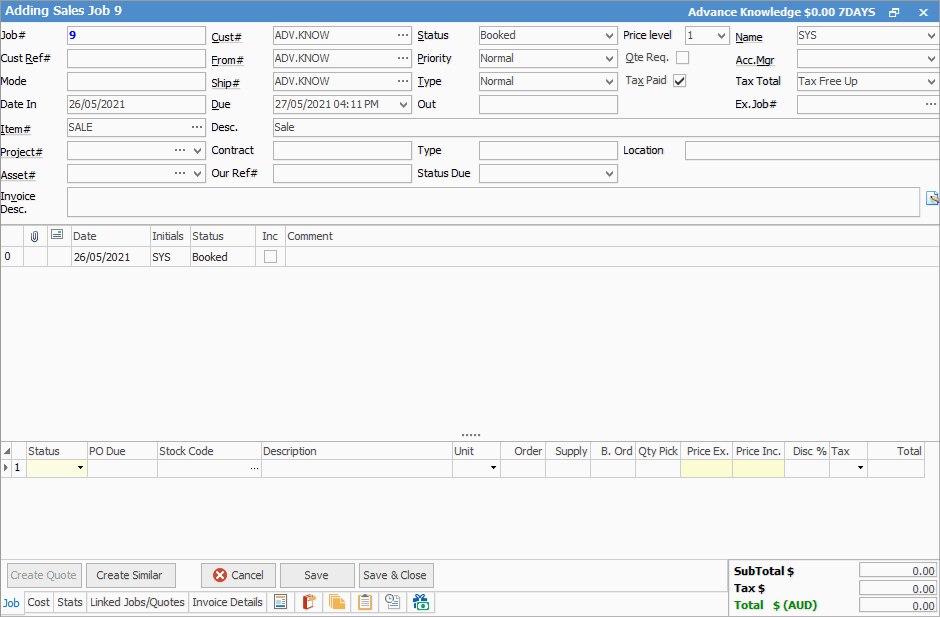Image resolution: width=940 pixels, height=617 pixels.
Task: Click the red package icon tab
Action: point(309,602)
